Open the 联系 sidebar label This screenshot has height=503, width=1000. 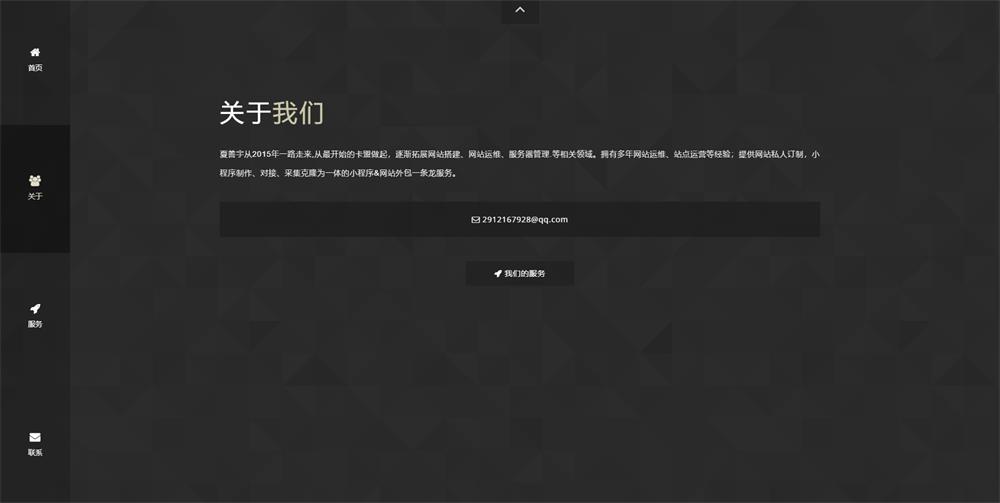coord(35,453)
